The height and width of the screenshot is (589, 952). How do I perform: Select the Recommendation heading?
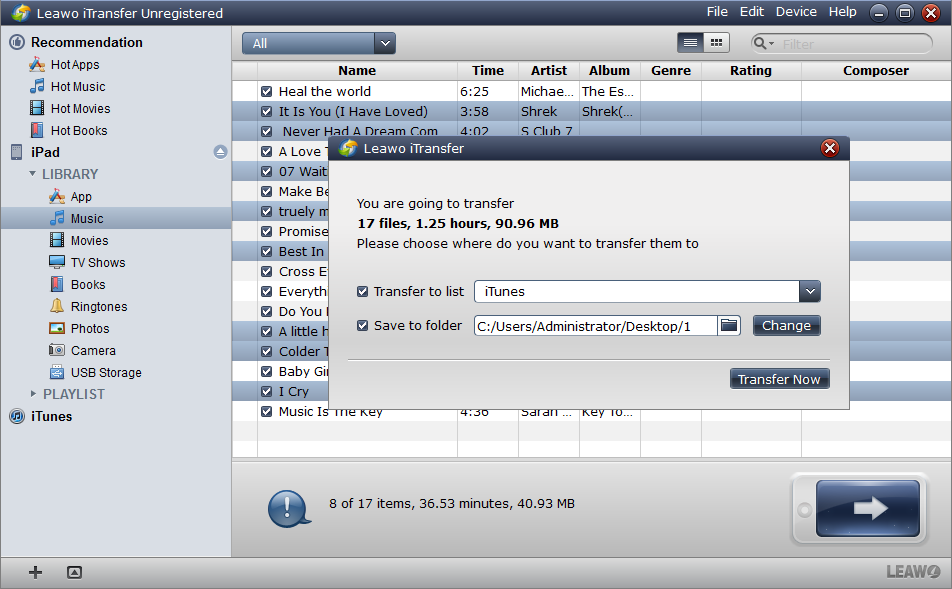point(86,43)
